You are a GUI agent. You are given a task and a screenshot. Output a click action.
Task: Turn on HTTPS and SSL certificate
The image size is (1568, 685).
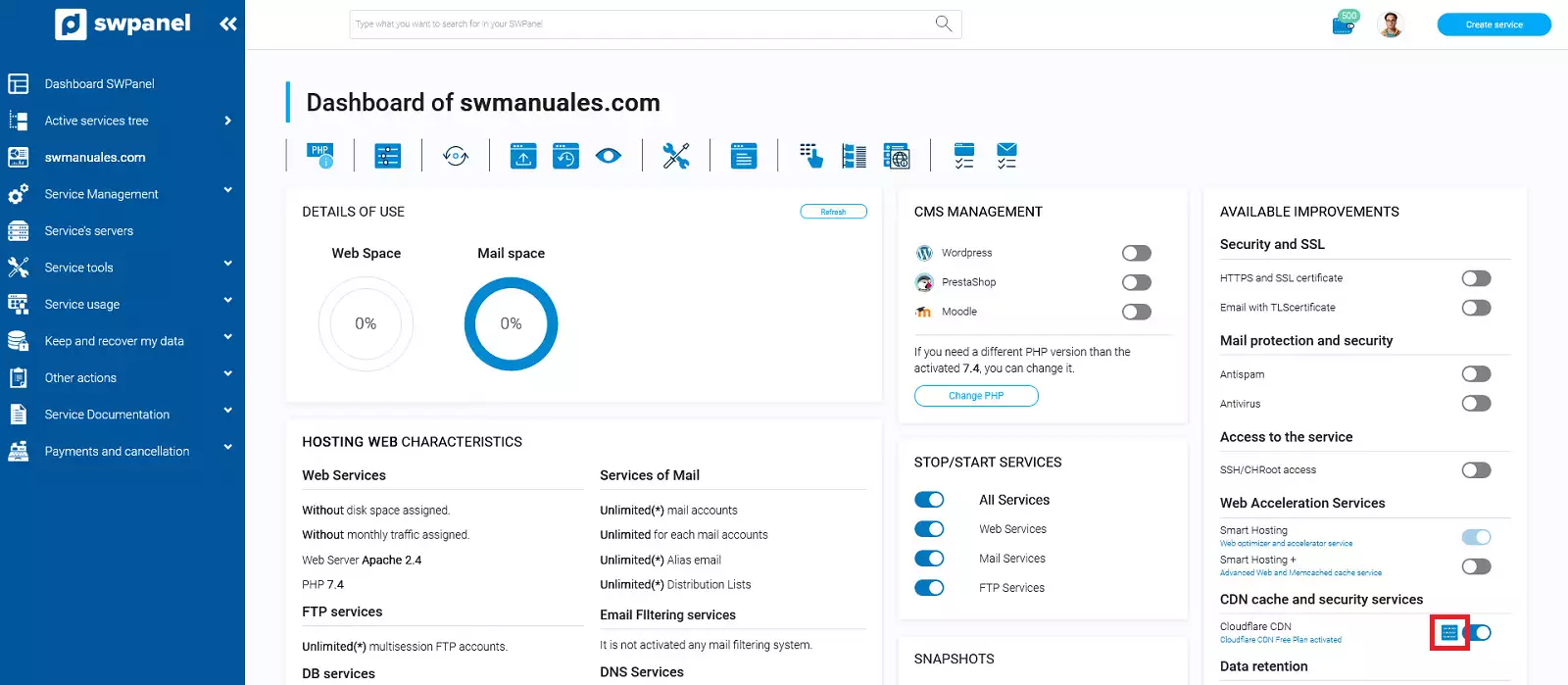1476,278
